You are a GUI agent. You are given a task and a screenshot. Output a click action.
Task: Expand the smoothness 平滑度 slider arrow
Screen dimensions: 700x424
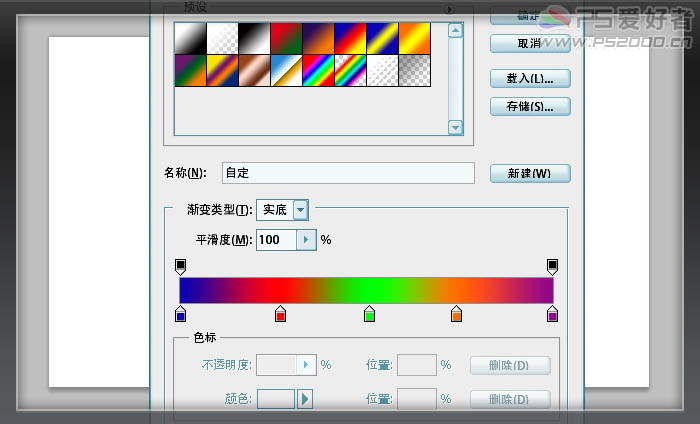307,240
